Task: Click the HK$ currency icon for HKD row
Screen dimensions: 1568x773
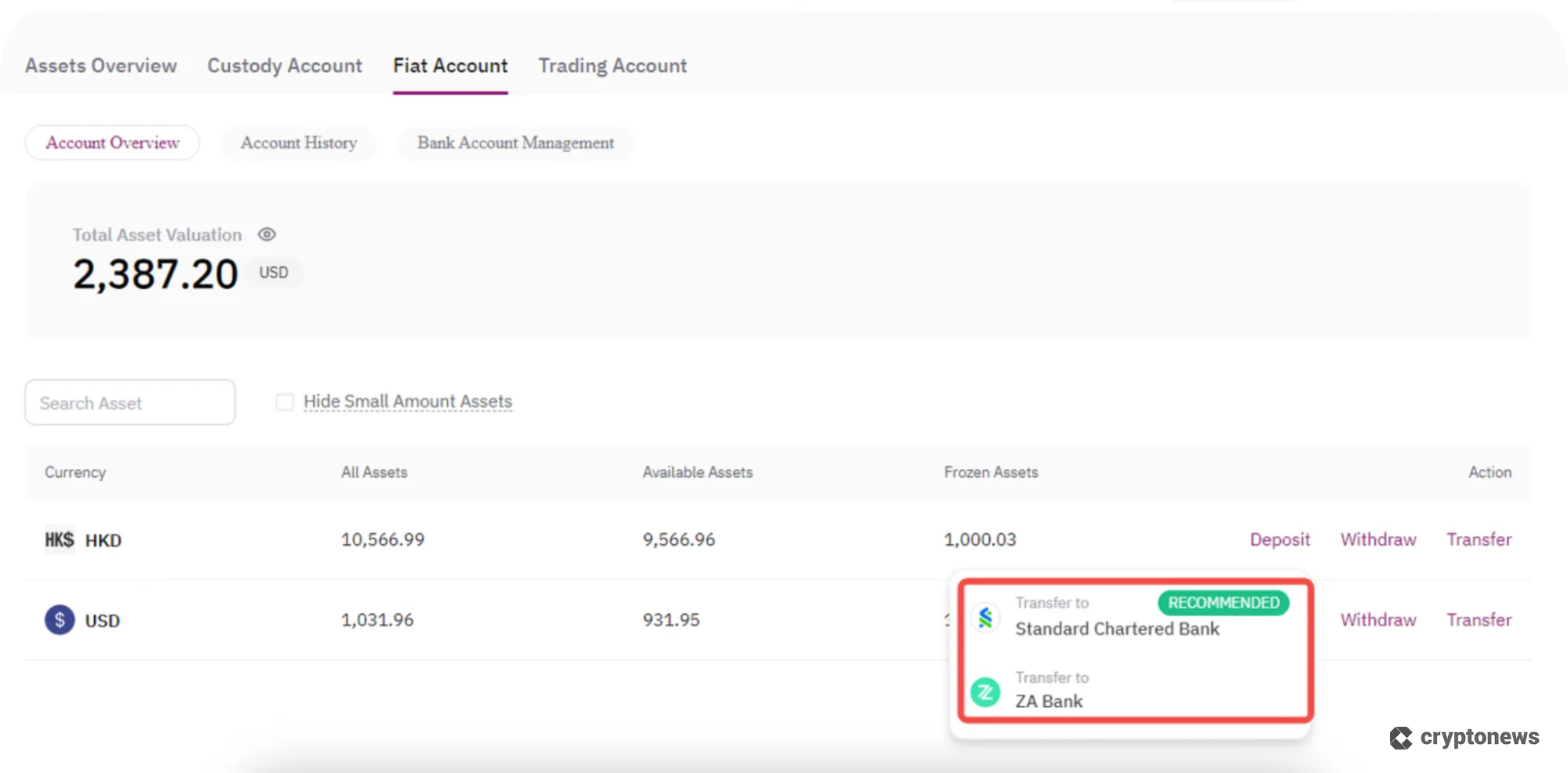Action: pyautogui.click(x=59, y=539)
